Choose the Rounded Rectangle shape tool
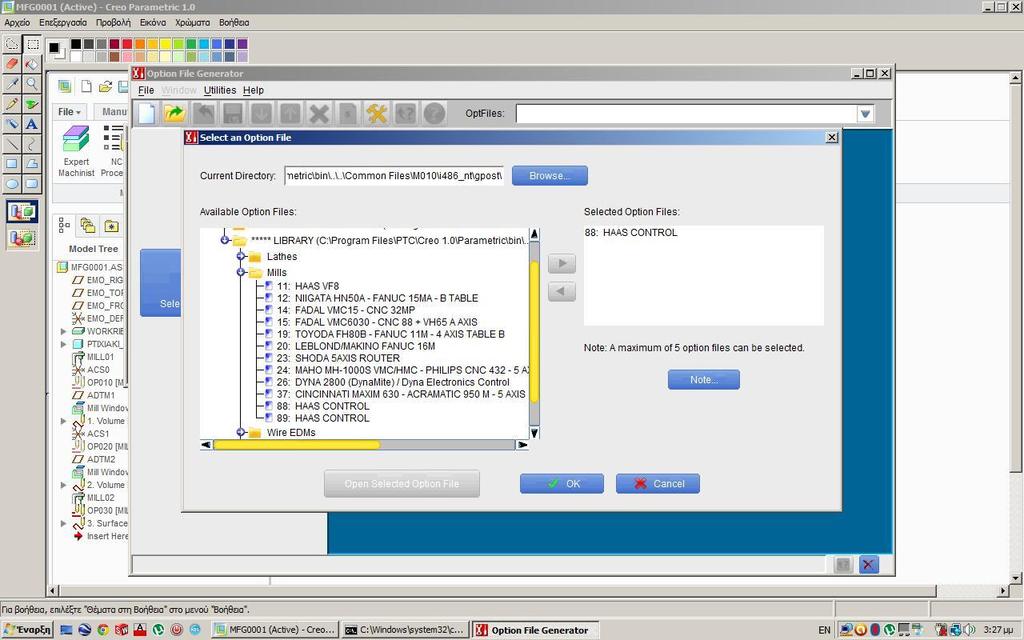 (32, 184)
